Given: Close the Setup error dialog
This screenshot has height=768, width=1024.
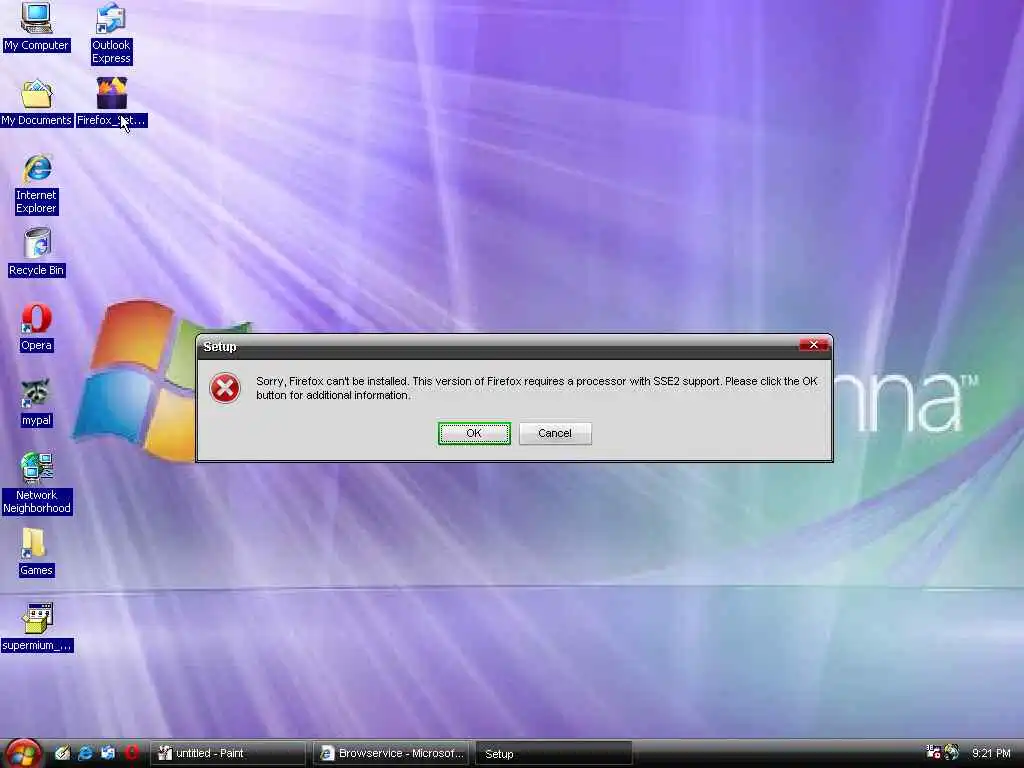Looking at the screenshot, I should (x=814, y=345).
